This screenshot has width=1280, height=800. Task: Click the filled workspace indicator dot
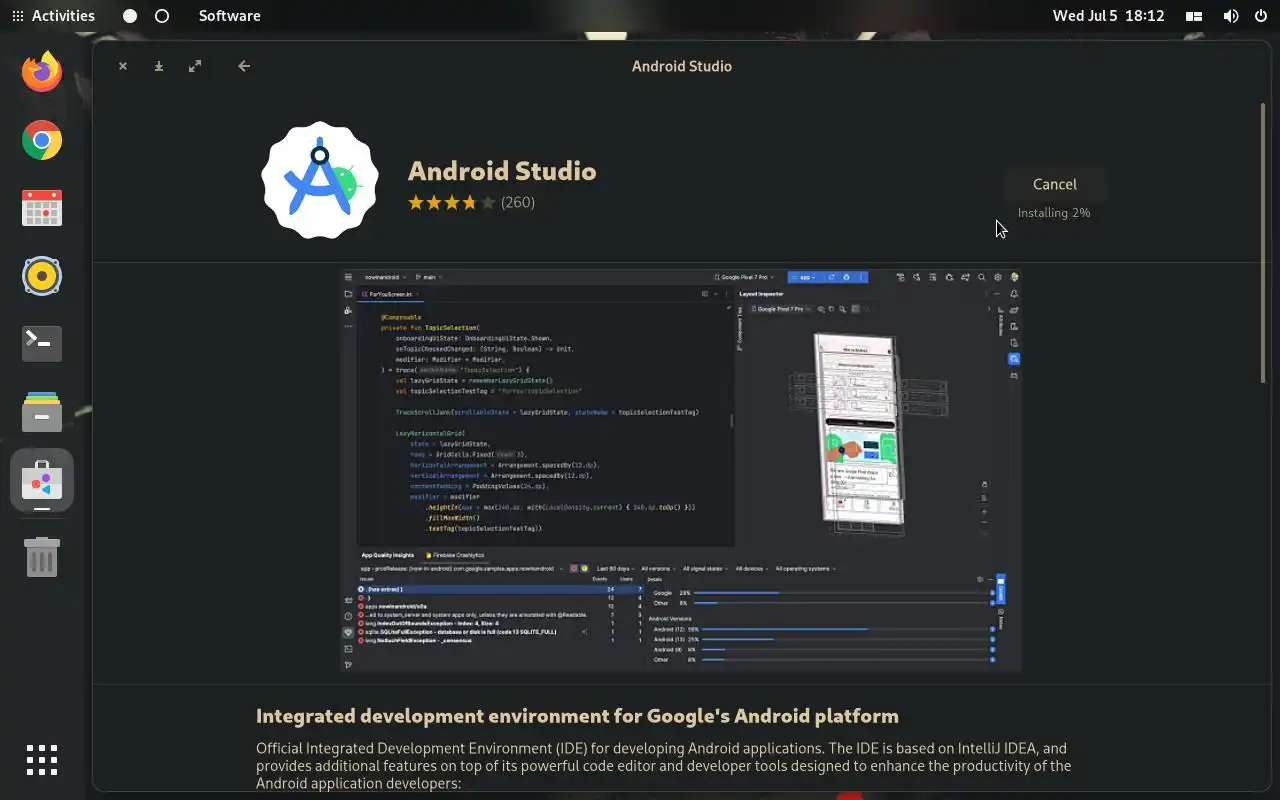(x=130, y=16)
